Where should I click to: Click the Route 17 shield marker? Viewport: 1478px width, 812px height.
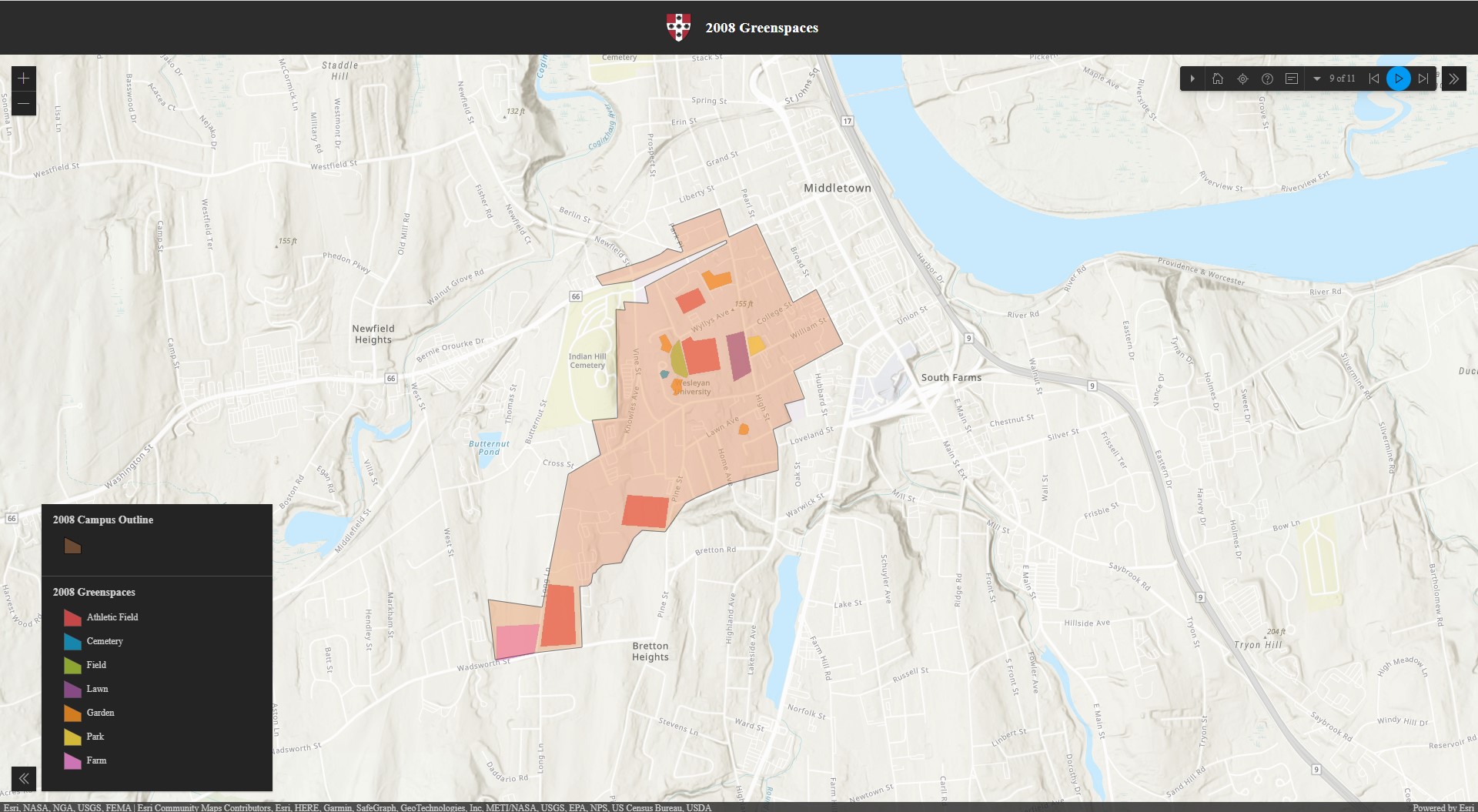(848, 121)
